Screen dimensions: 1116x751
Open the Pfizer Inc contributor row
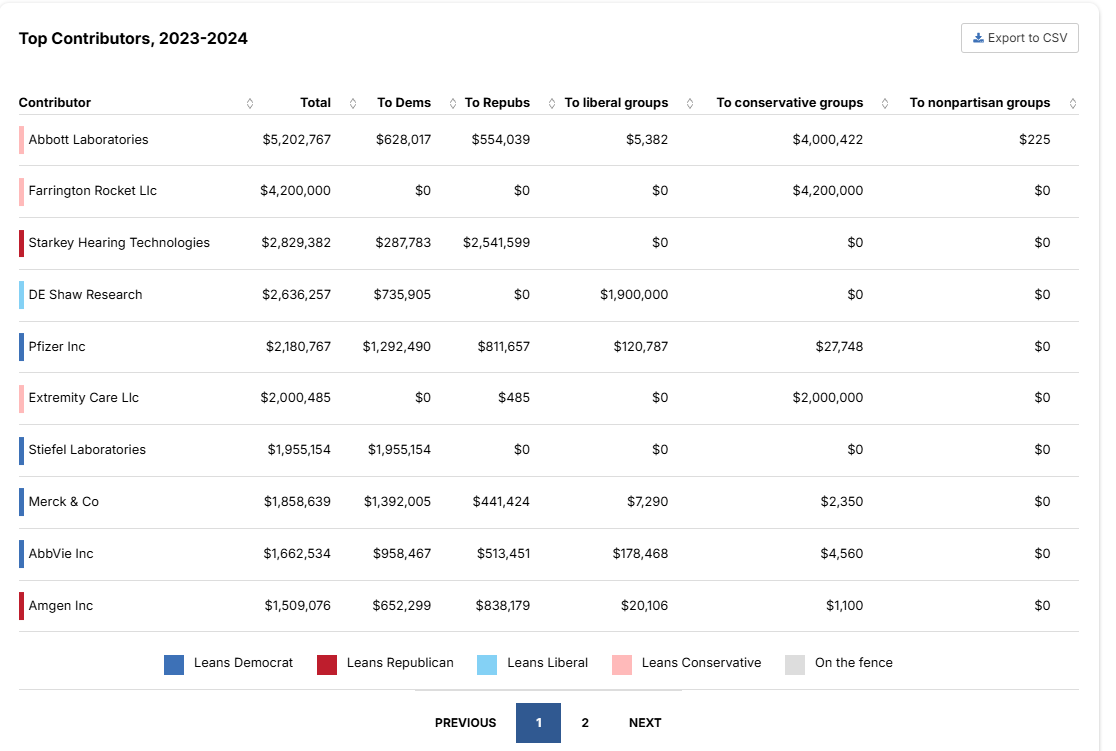pyautogui.click(x=57, y=347)
